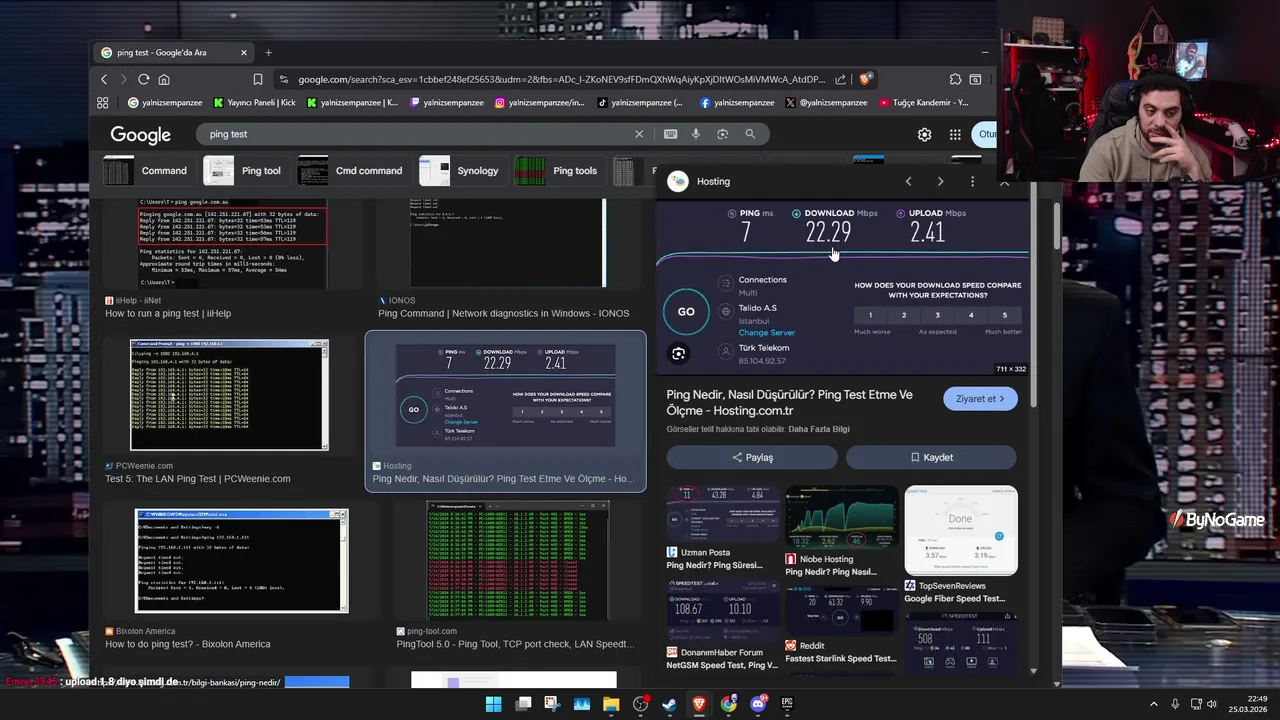Click the Google logo
This screenshot has width=1280, height=720.
[x=140, y=135]
